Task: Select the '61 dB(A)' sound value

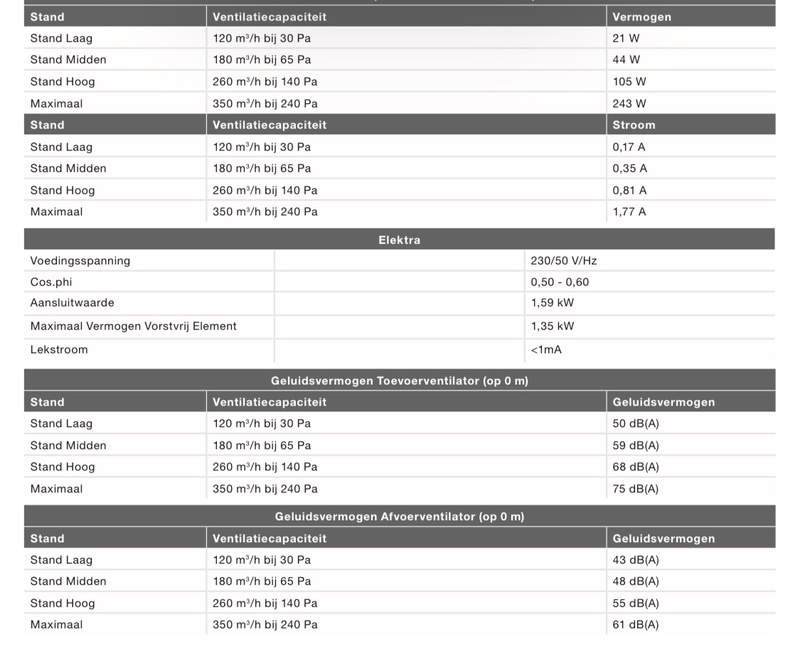Action: click(635, 625)
